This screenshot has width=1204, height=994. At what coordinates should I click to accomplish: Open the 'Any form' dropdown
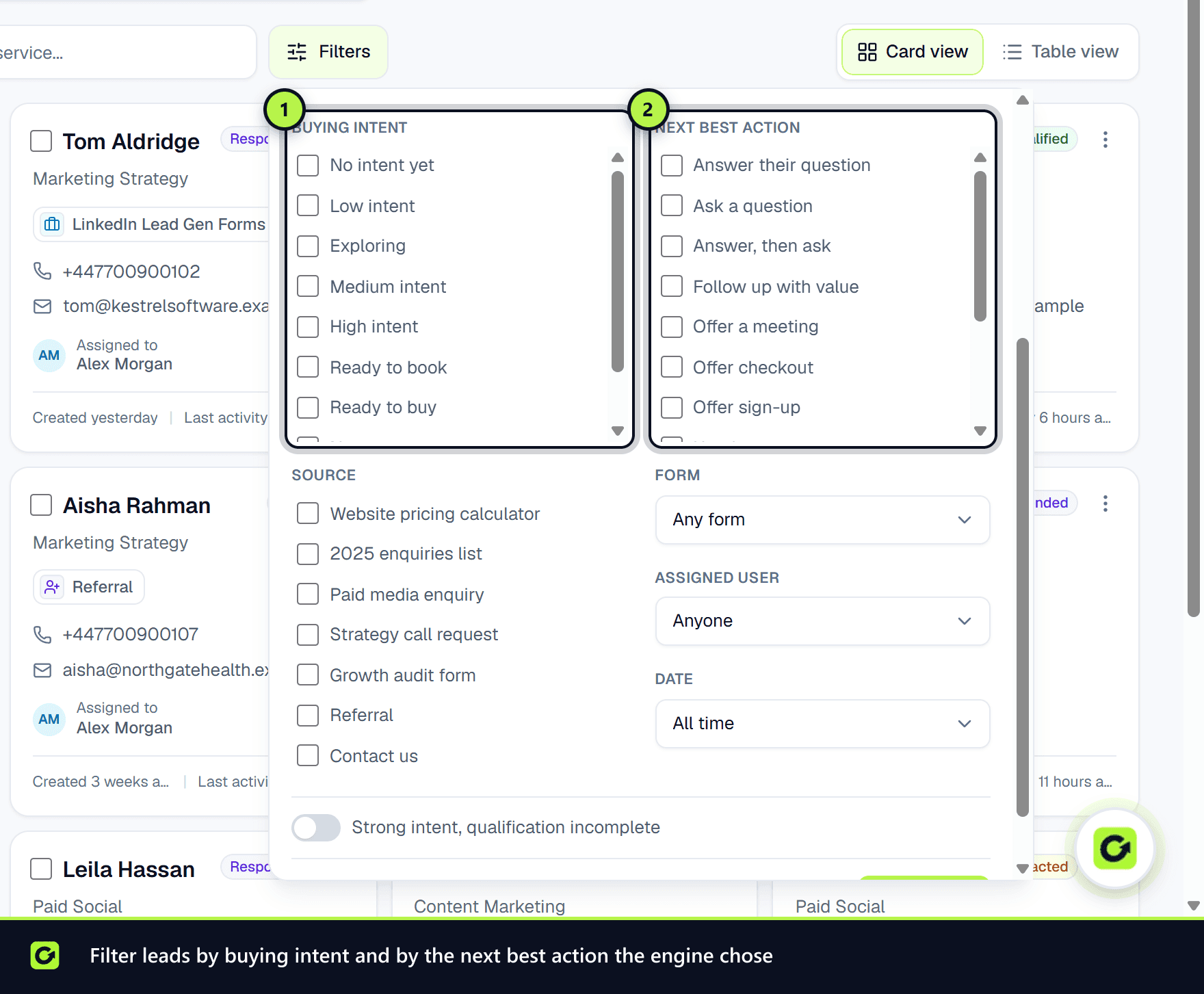[x=822, y=520]
